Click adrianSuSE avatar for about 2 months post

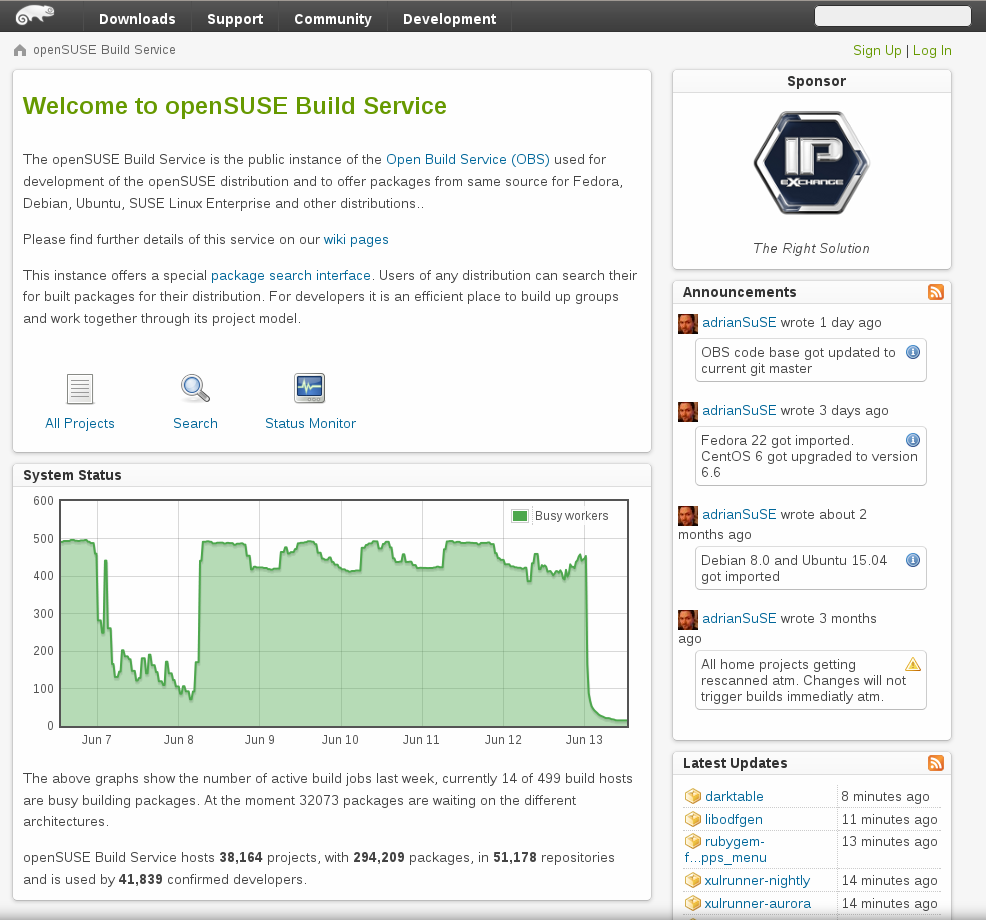[x=688, y=516]
